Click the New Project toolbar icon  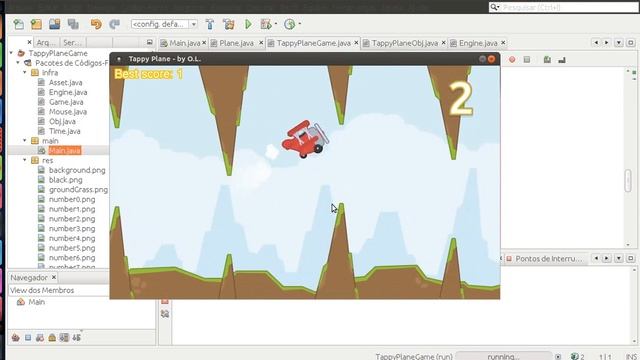click(x=36, y=24)
